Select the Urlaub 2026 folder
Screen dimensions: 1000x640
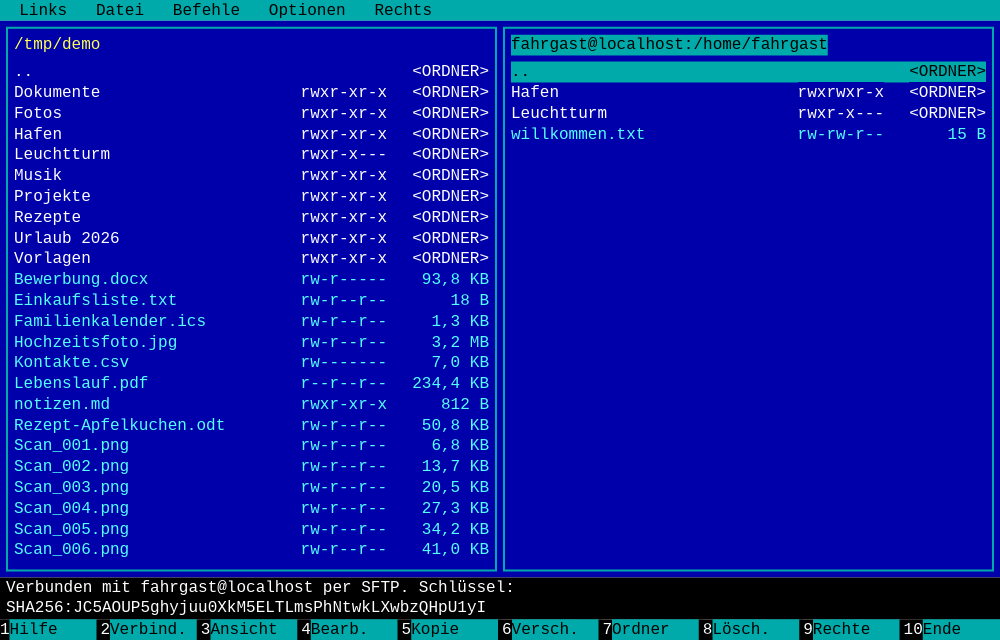click(x=251, y=238)
